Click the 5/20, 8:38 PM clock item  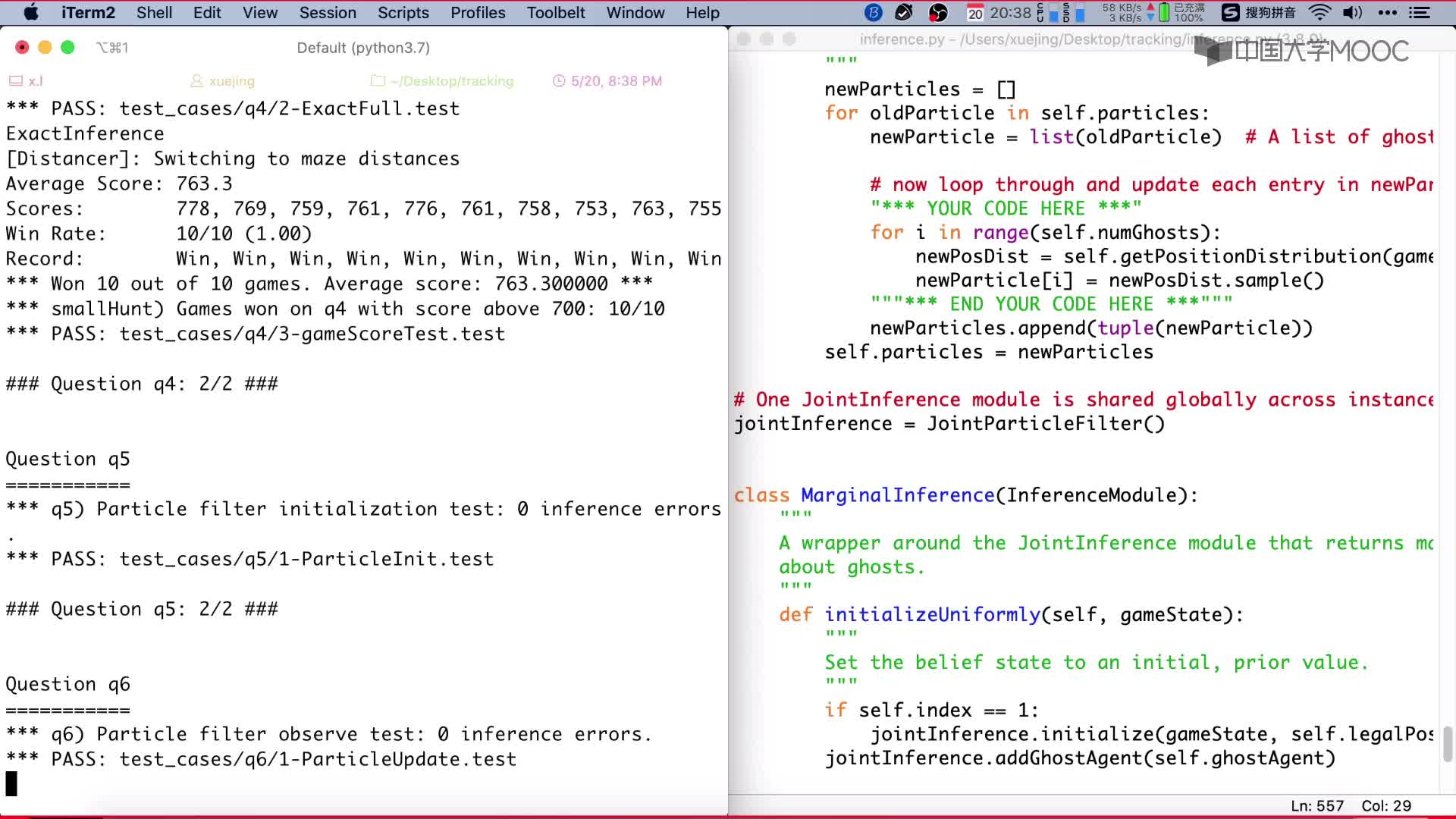point(607,80)
